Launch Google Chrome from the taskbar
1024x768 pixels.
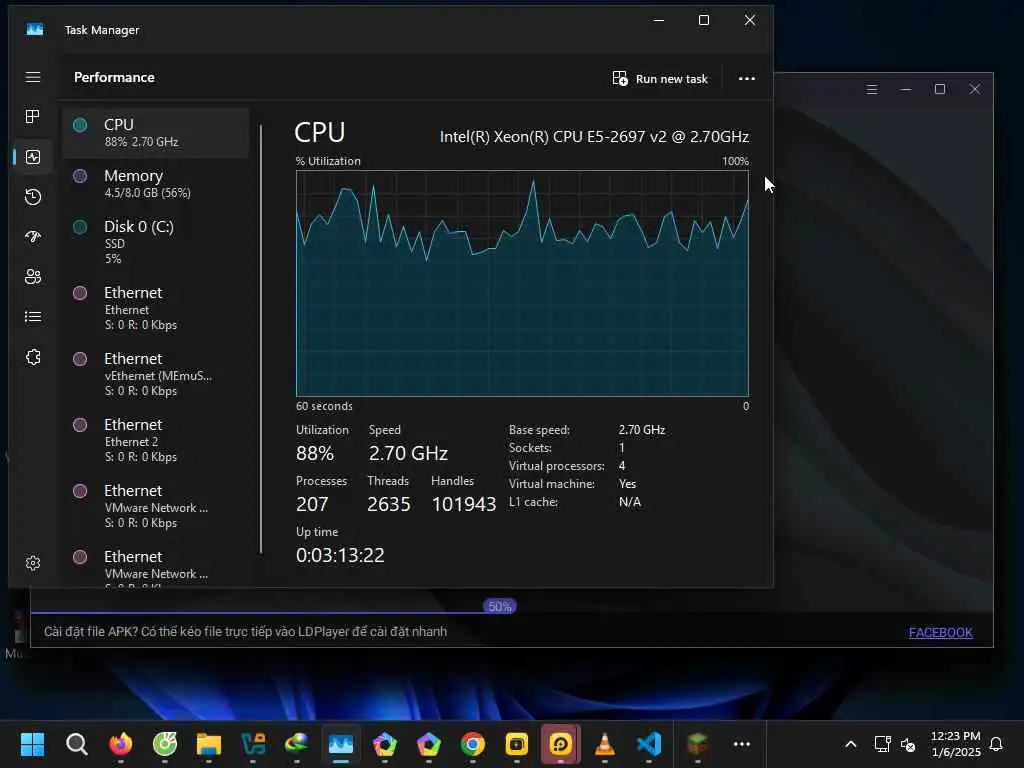[473, 744]
